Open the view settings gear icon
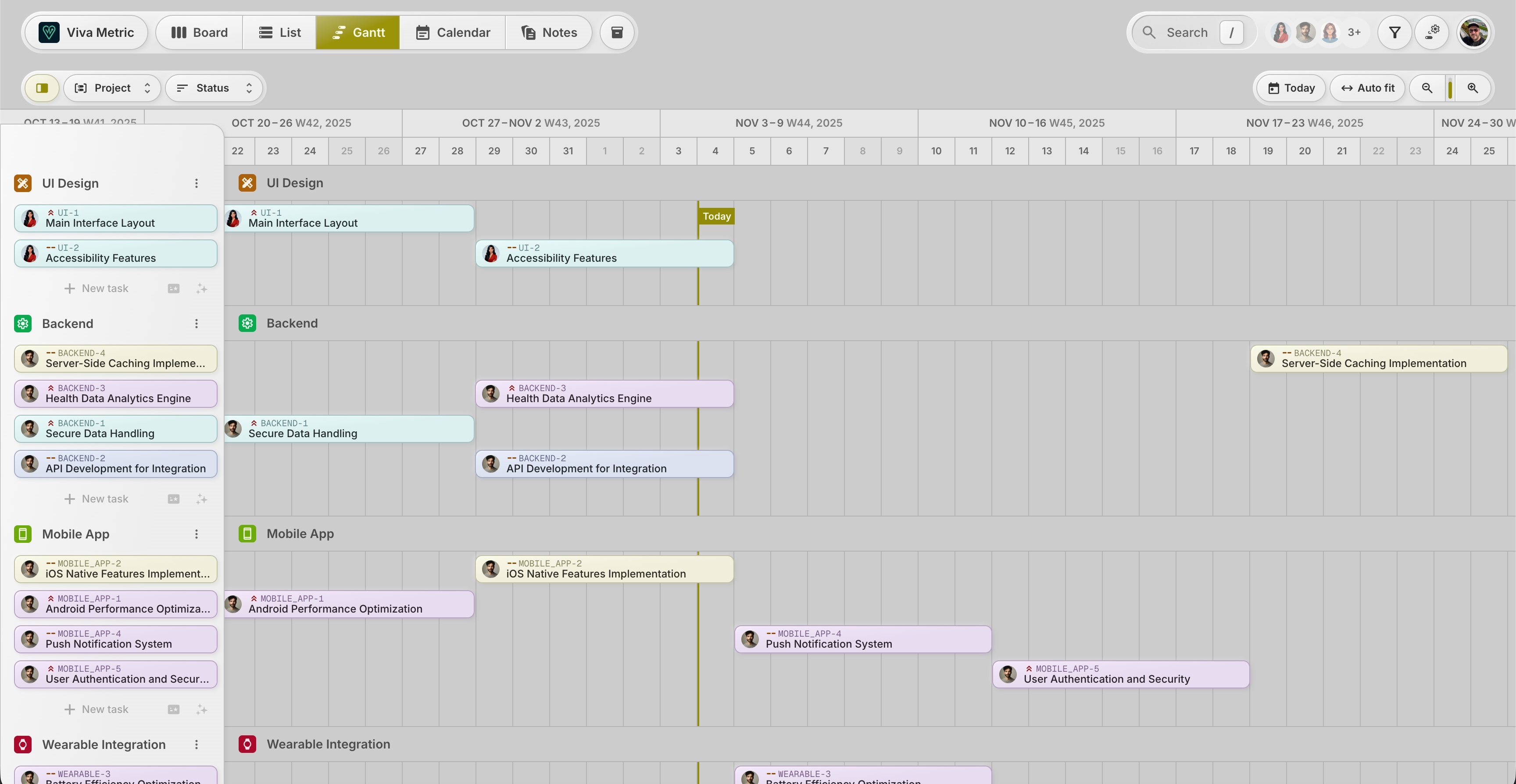 pos(1432,32)
